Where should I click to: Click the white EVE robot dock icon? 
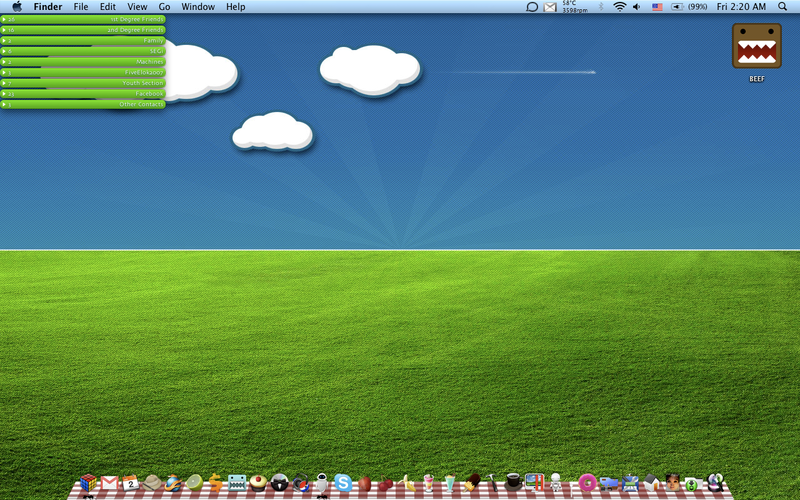[x=321, y=483]
